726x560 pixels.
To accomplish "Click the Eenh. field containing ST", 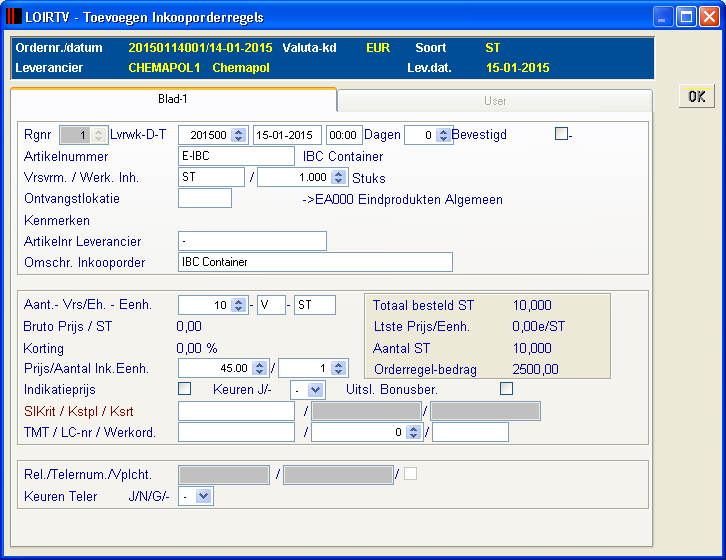I will (x=315, y=305).
